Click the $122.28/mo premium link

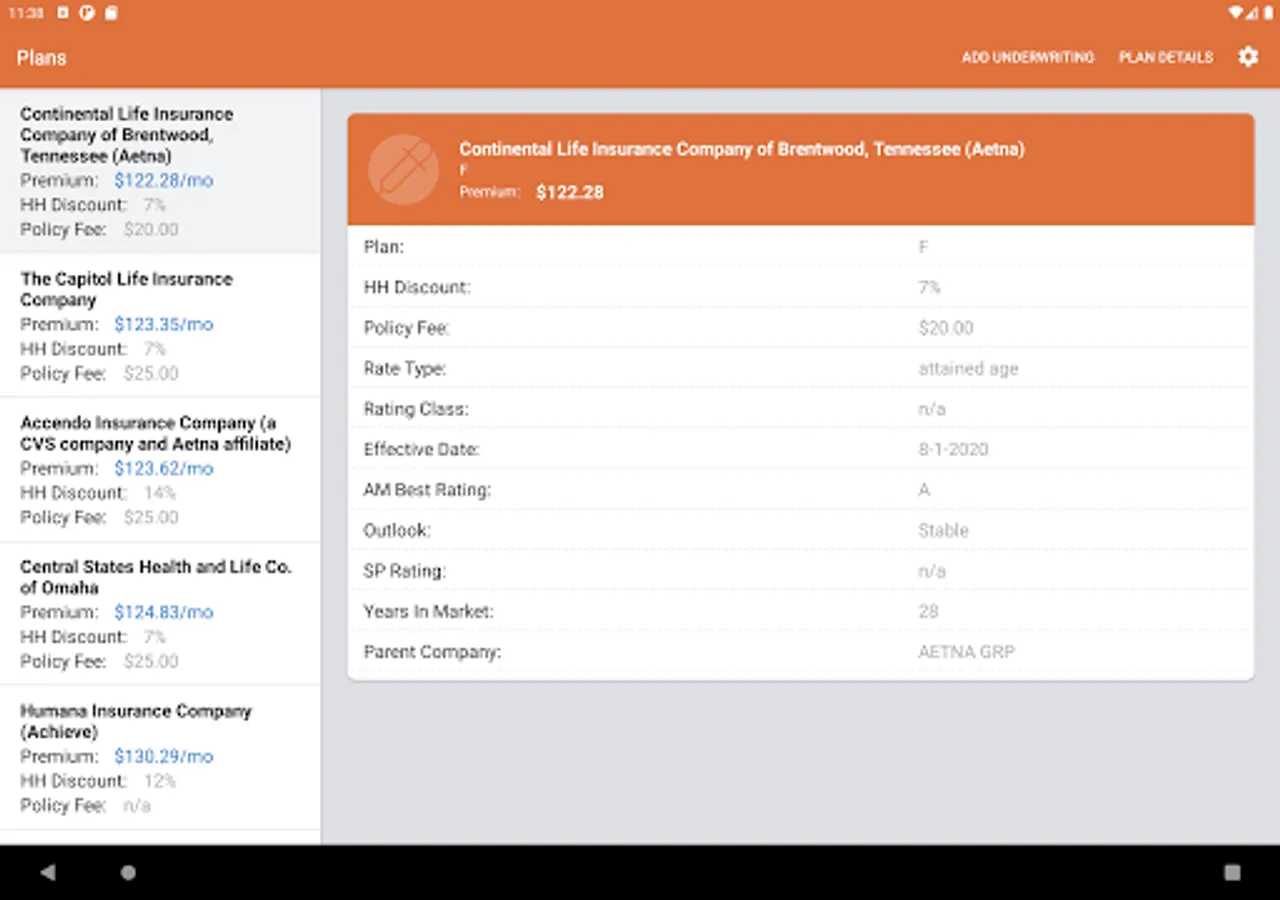point(164,181)
